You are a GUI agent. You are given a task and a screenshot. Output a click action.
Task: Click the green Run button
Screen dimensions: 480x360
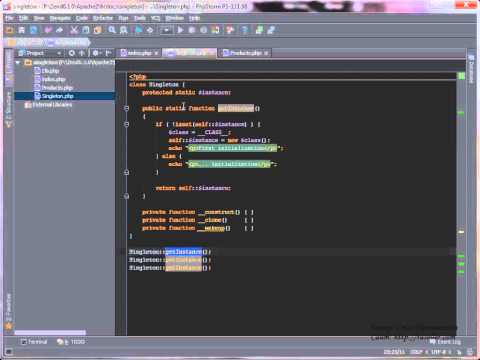[180, 30]
